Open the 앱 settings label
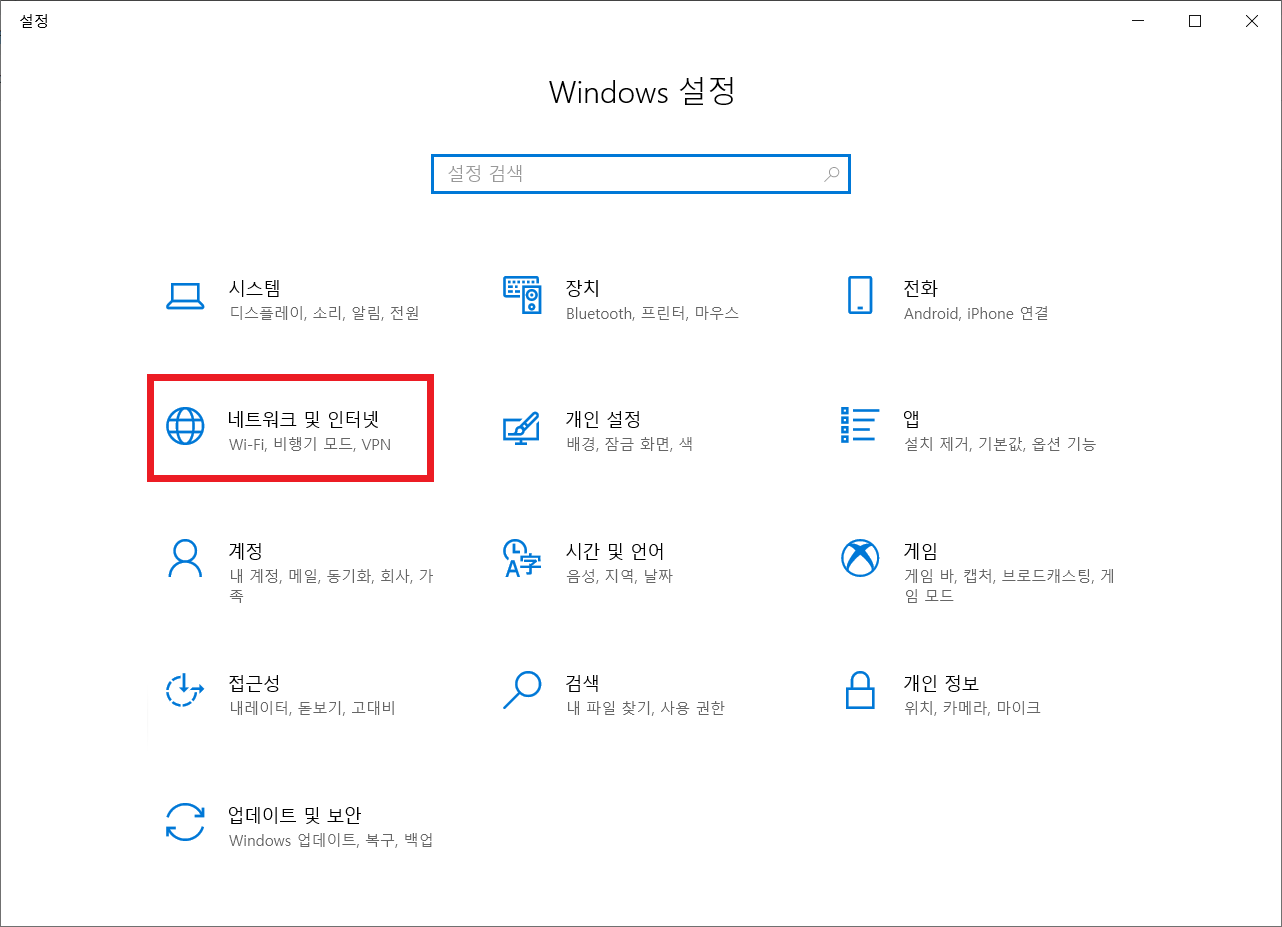Viewport: 1282px width, 927px height. pyautogui.click(x=912, y=419)
